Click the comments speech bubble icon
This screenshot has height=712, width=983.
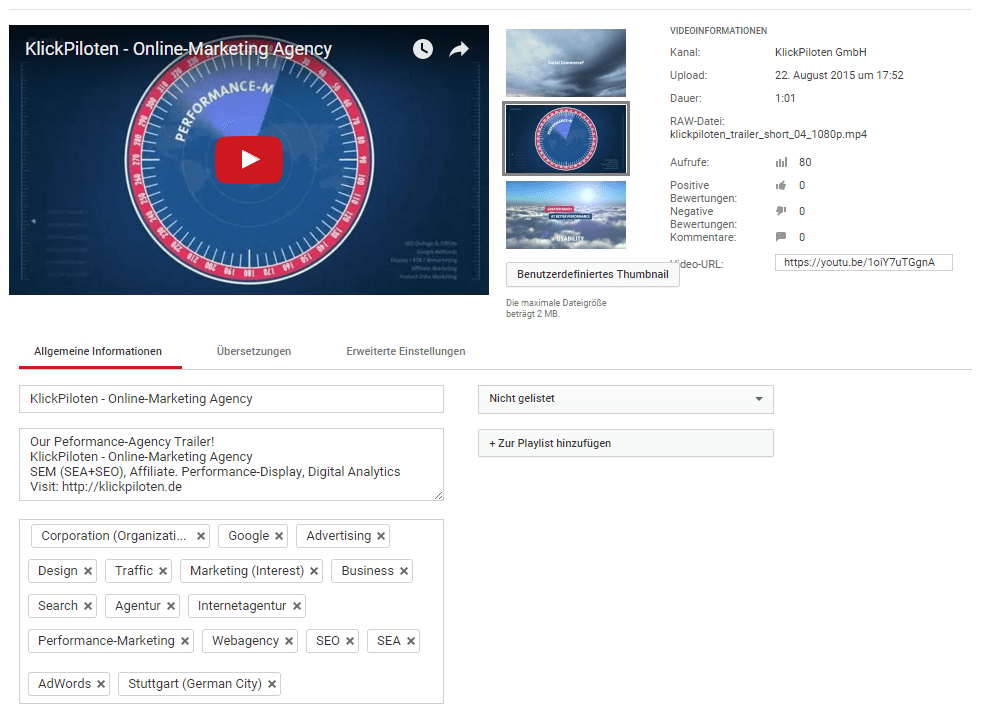(x=781, y=237)
